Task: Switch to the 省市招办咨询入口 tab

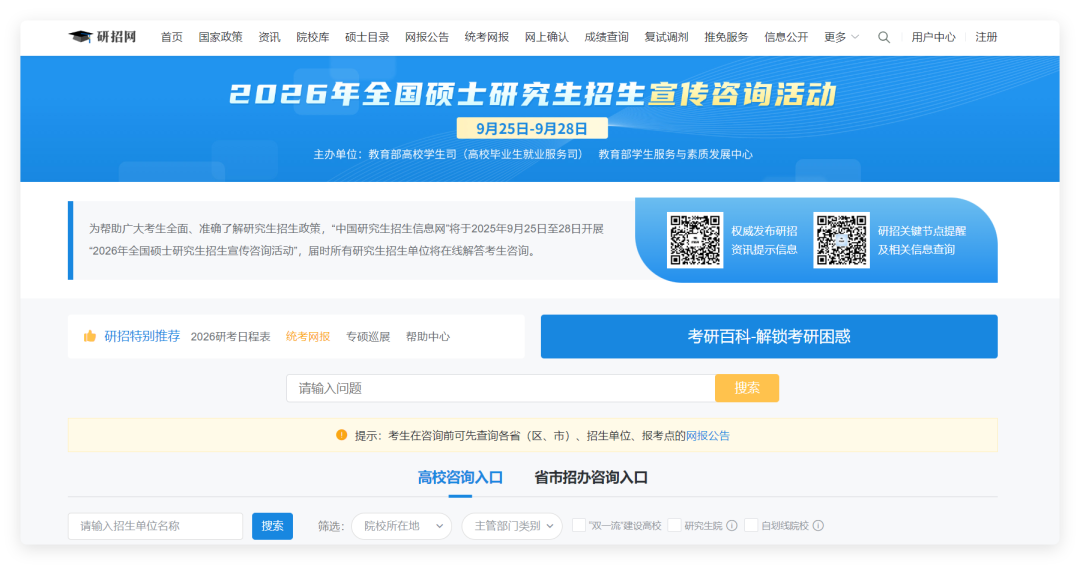Action: pos(591,477)
